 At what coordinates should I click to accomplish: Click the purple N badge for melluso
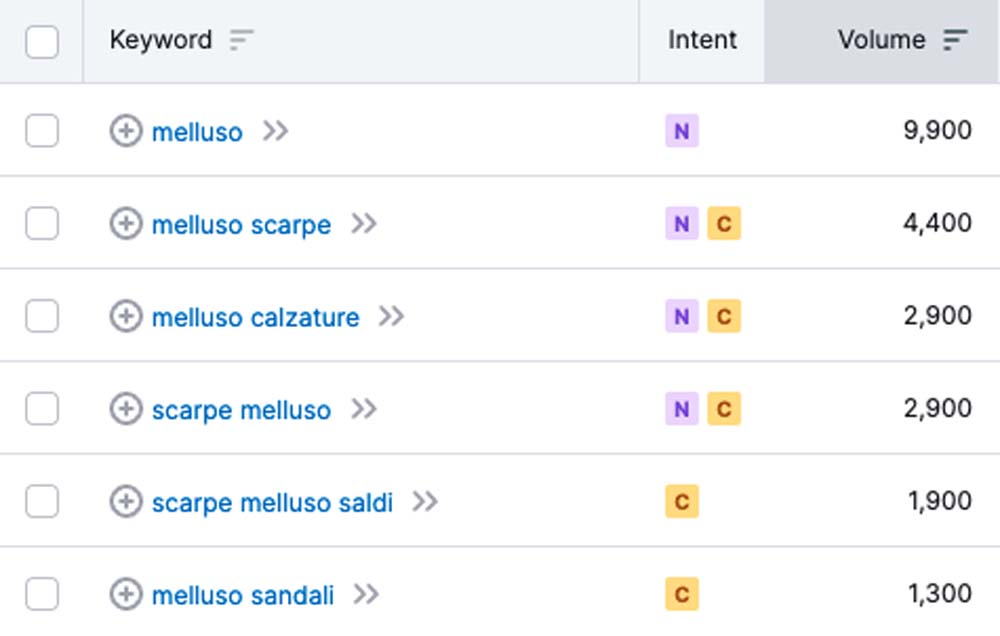point(682,131)
